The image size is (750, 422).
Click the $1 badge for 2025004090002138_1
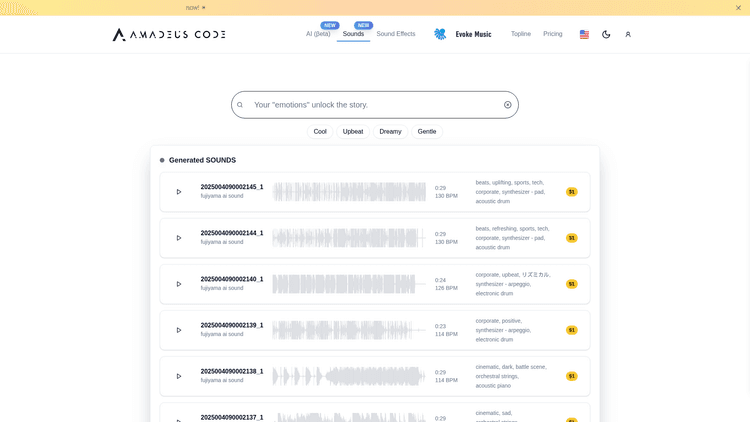[572, 376]
